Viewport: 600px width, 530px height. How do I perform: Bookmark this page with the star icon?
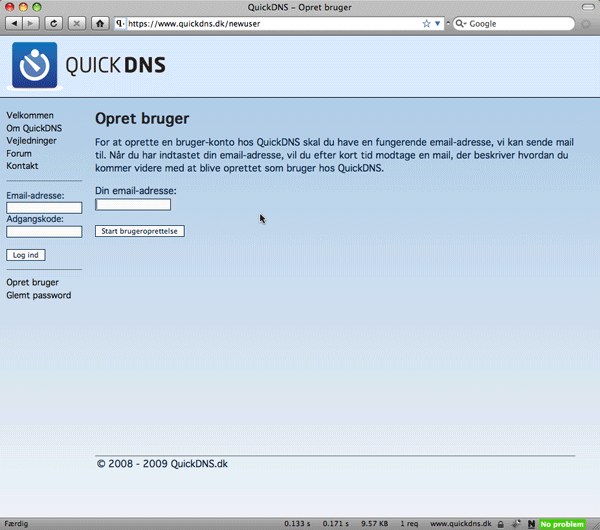click(x=426, y=24)
